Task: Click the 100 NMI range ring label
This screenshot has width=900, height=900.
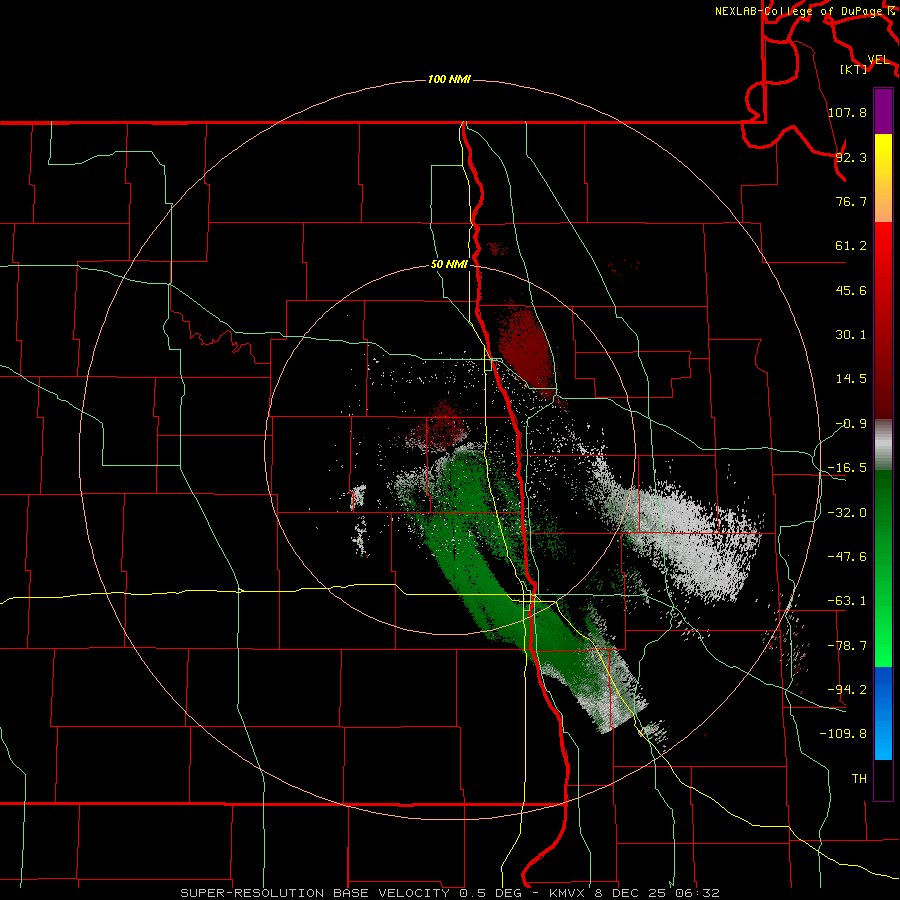Action: 449,79
